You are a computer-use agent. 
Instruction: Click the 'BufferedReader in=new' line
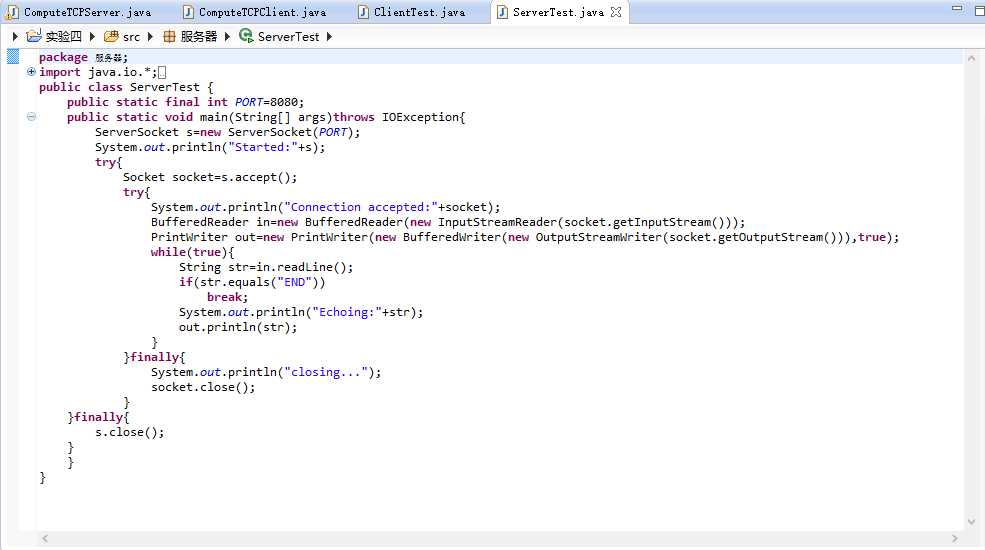tap(448, 222)
